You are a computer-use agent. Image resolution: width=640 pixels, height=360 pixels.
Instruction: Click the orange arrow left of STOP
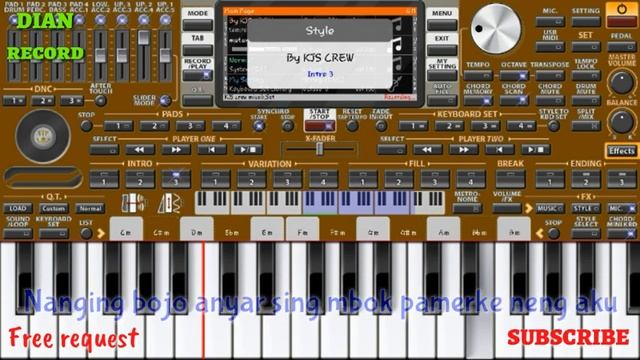540,233
